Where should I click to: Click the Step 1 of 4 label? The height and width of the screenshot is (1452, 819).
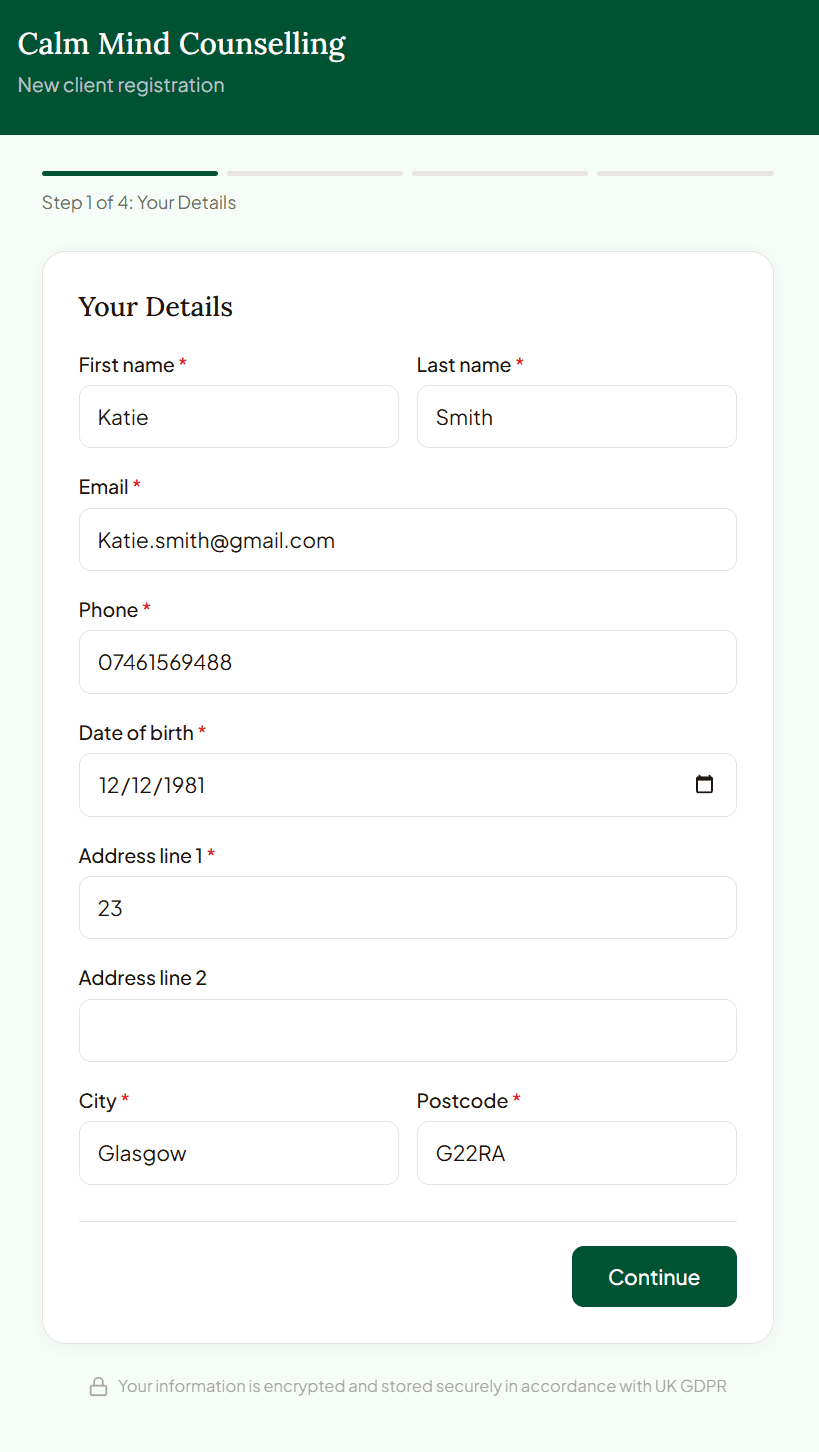pyautogui.click(x=139, y=202)
